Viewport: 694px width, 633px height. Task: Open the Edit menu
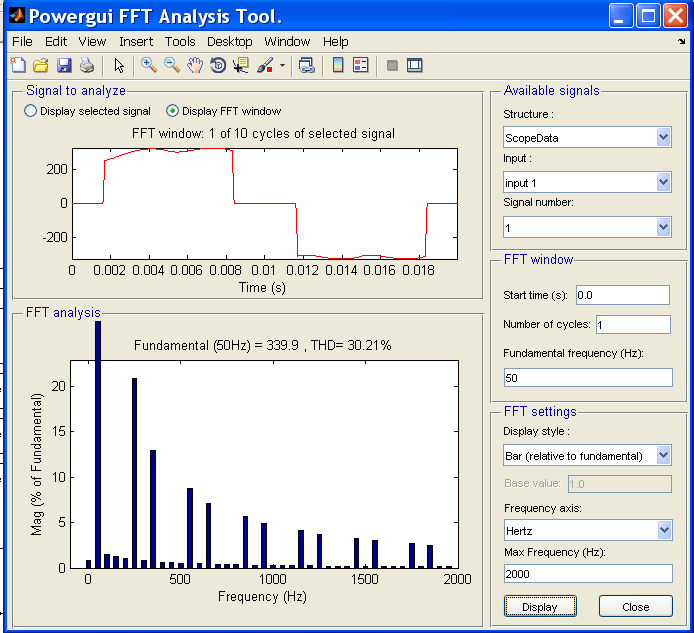tap(56, 42)
